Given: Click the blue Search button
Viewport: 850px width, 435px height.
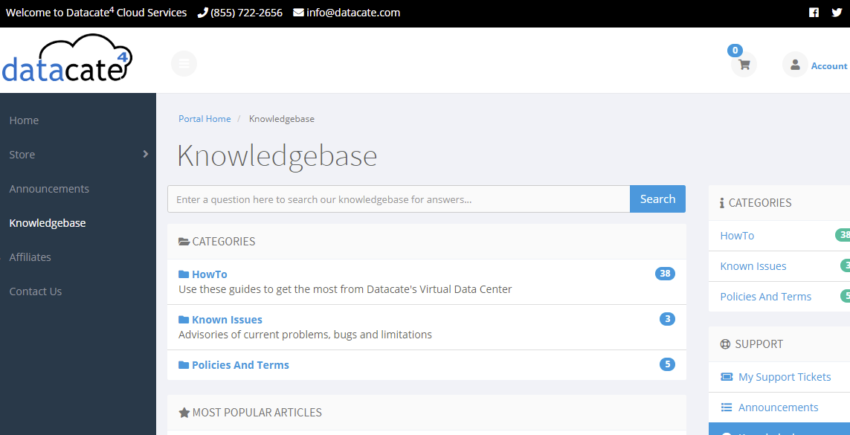Looking at the screenshot, I should point(658,199).
